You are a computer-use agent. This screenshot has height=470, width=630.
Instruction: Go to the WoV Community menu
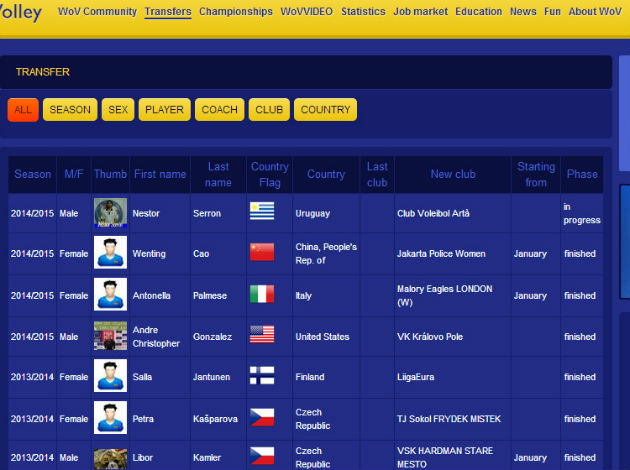coord(96,12)
